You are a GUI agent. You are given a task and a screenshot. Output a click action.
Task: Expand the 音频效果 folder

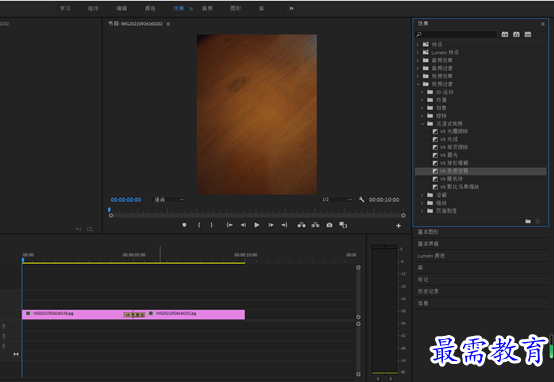(x=418, y=60)
